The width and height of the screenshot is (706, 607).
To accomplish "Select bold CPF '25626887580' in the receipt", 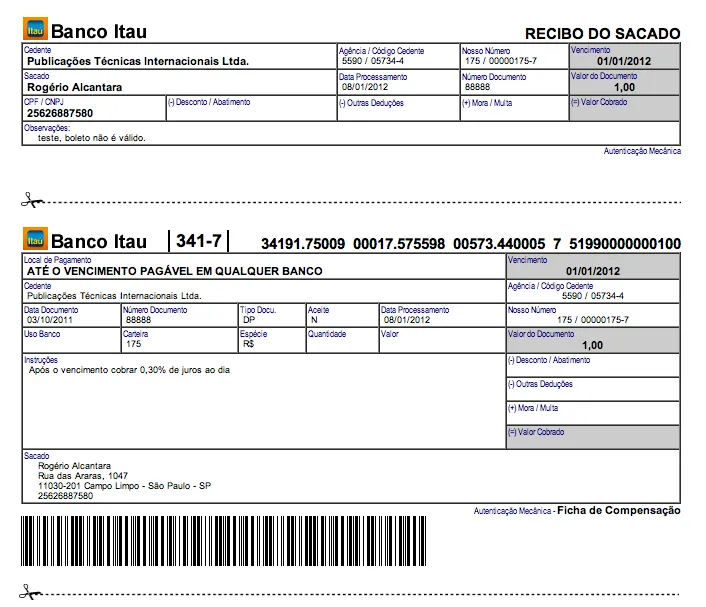I will [x=60, y=113].
